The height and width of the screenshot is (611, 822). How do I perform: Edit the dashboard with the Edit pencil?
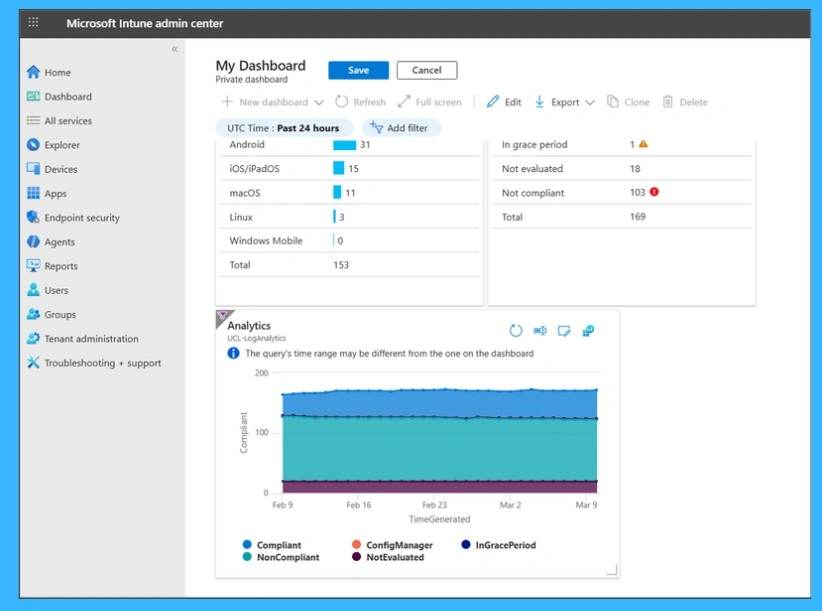[503, 101]
